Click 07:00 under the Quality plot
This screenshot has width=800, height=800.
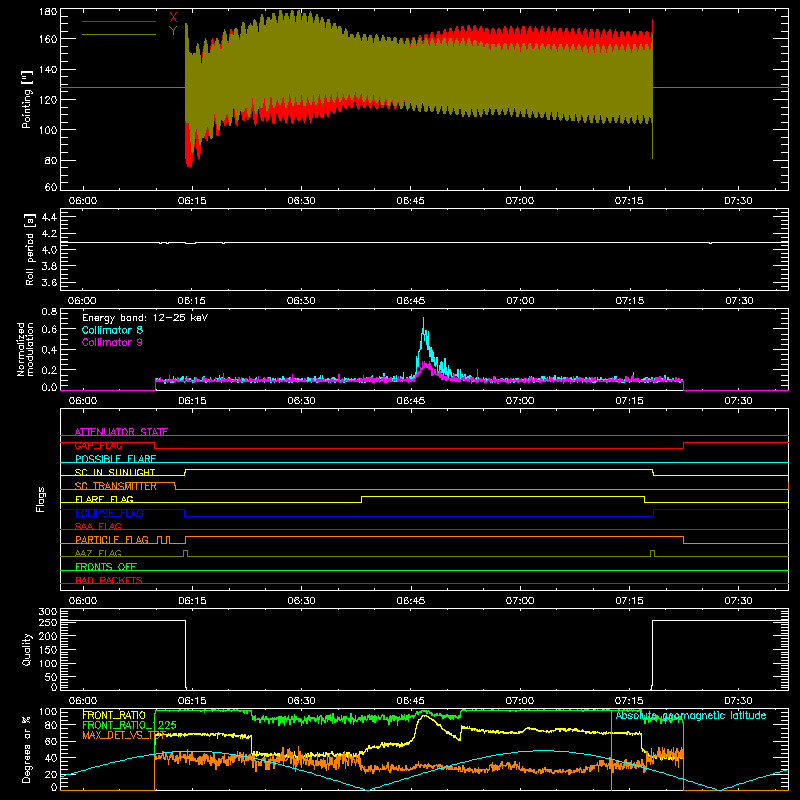[520, 701]
